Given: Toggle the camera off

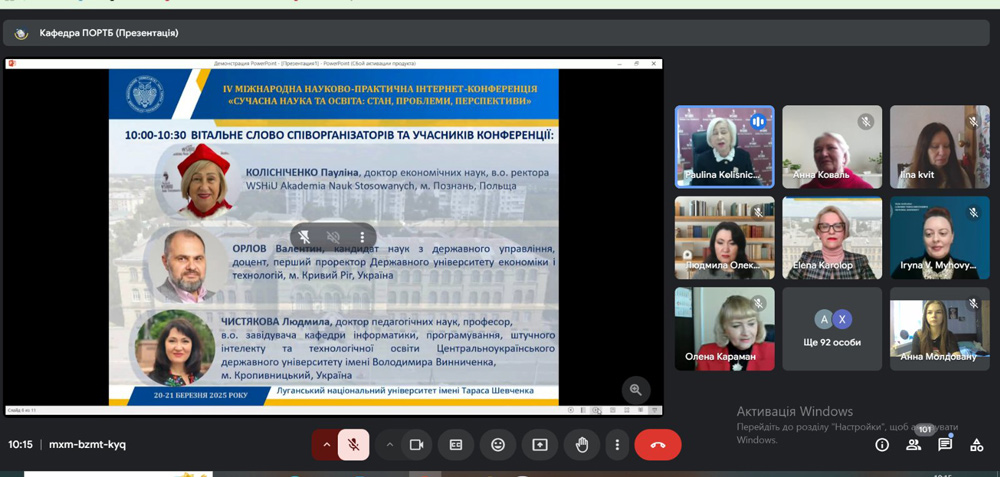Looking at the screenshot, I should 417,445.
